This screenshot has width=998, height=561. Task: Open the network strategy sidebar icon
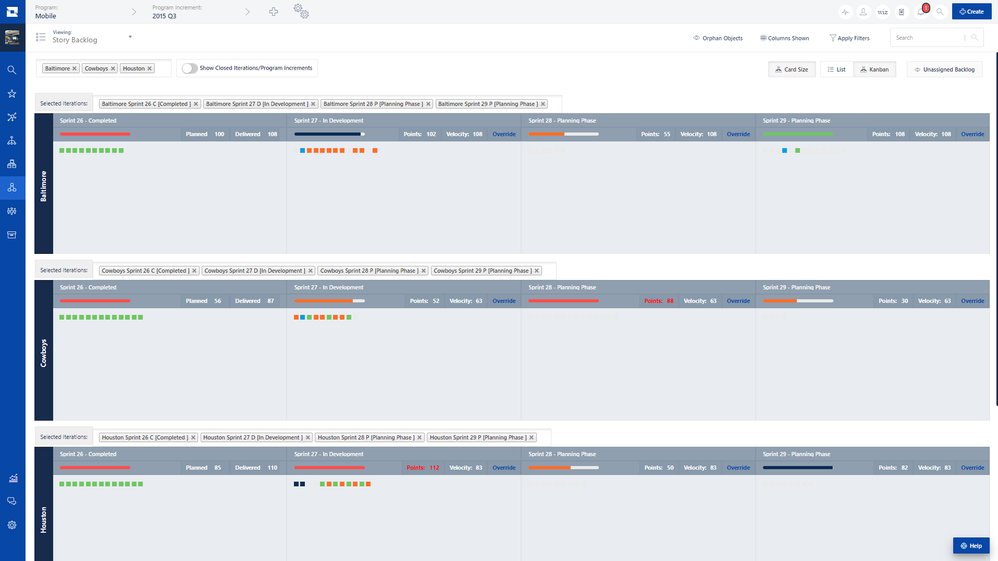12,117
